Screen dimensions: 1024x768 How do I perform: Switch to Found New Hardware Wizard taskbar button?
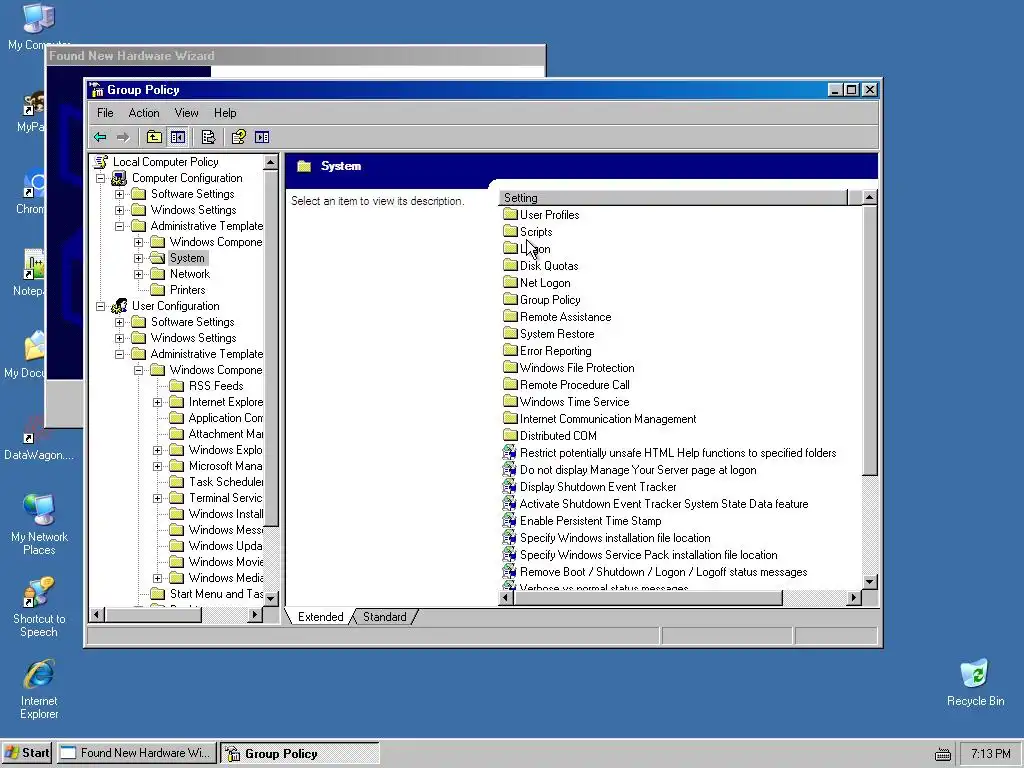tap(136, 753)
